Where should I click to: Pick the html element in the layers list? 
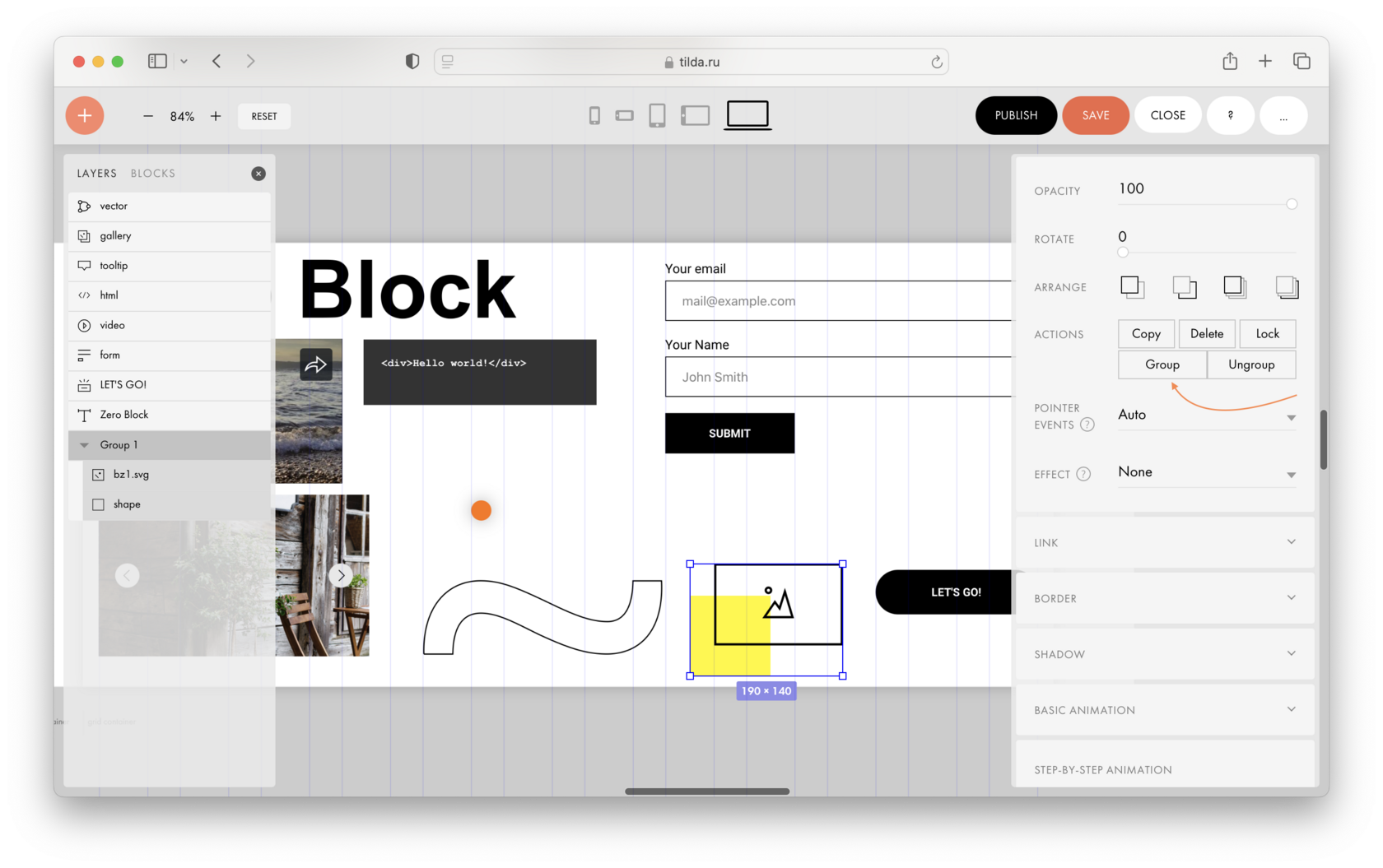tap(108, 295)
